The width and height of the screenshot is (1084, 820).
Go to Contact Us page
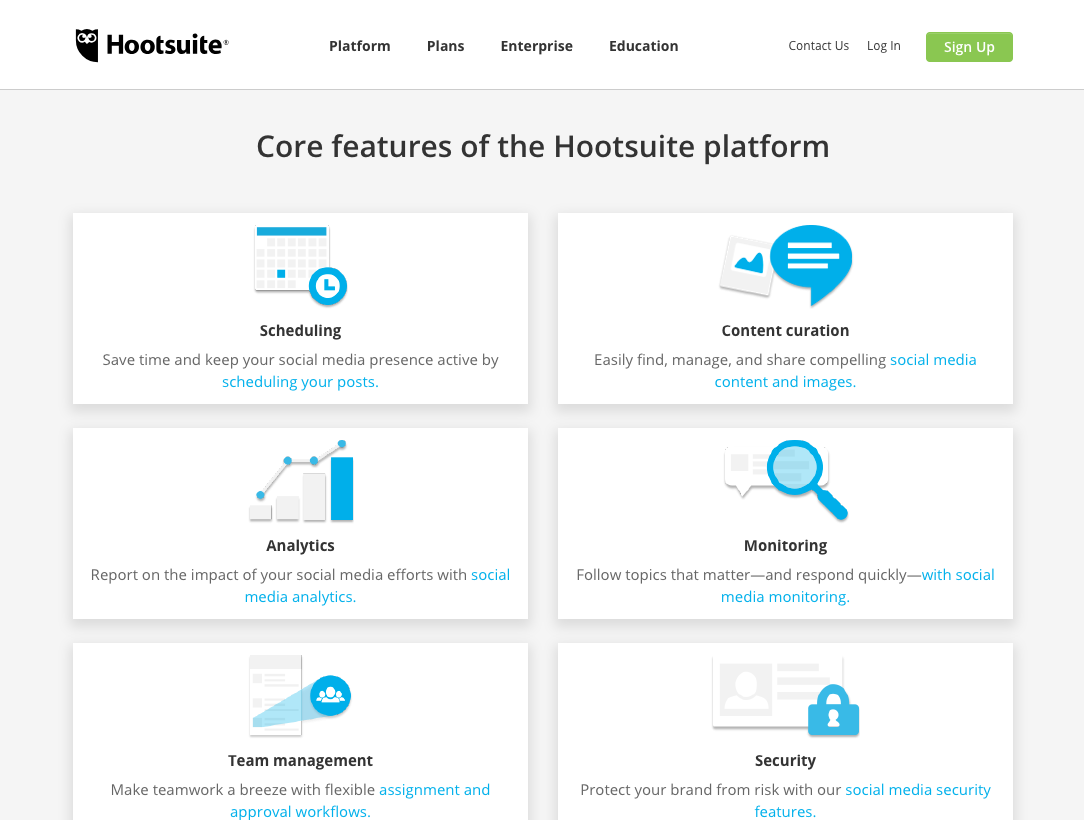pos(819,46)
